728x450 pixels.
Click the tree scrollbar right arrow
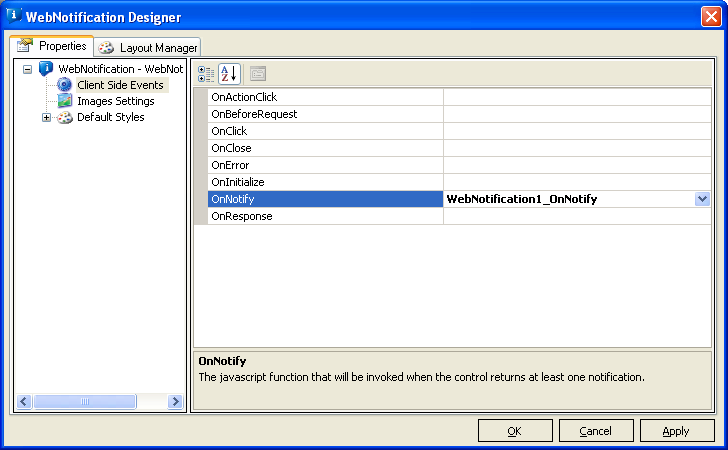coord(175,401)
